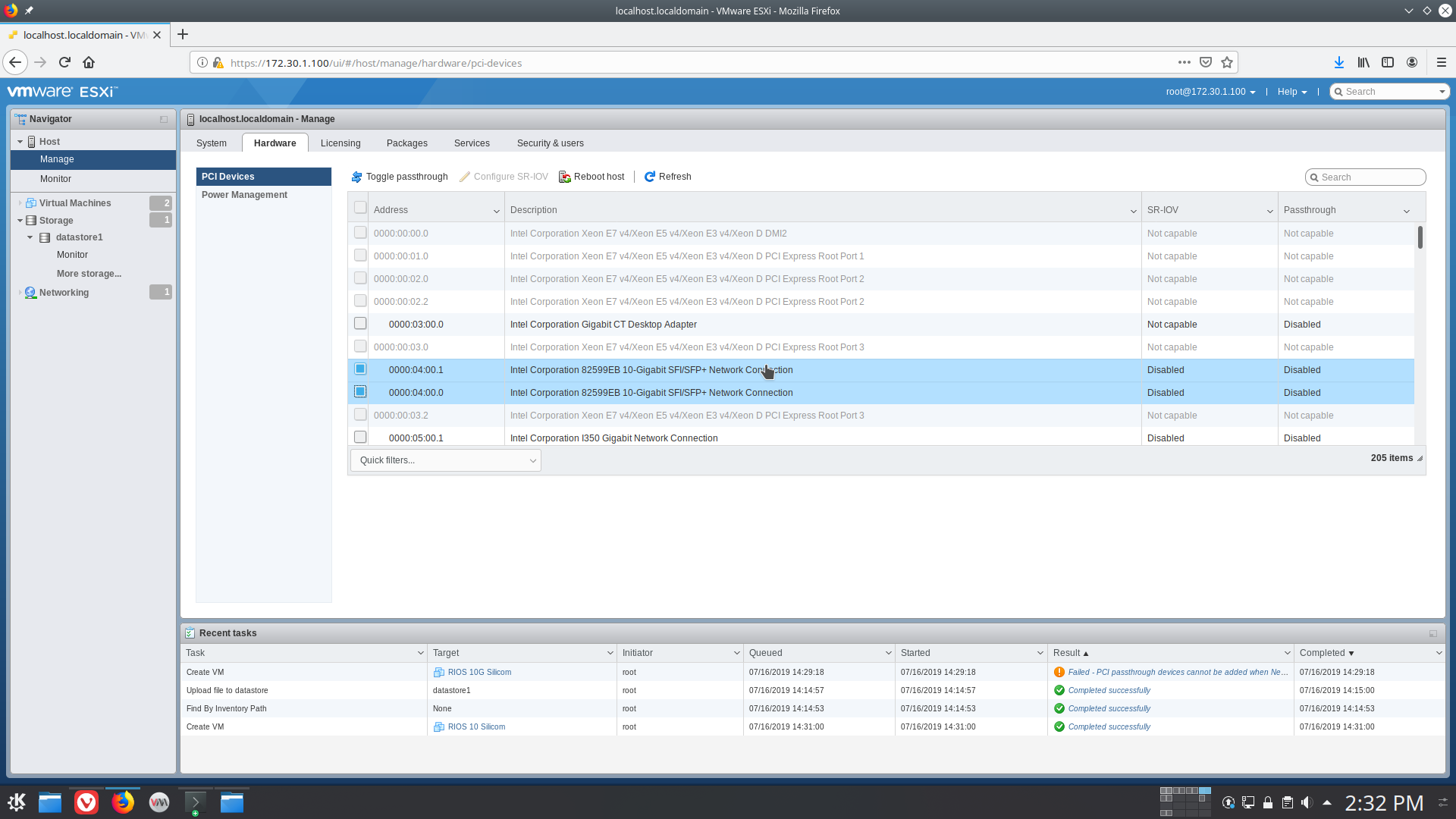Click the volume icon in system tray

point(1307,802)
